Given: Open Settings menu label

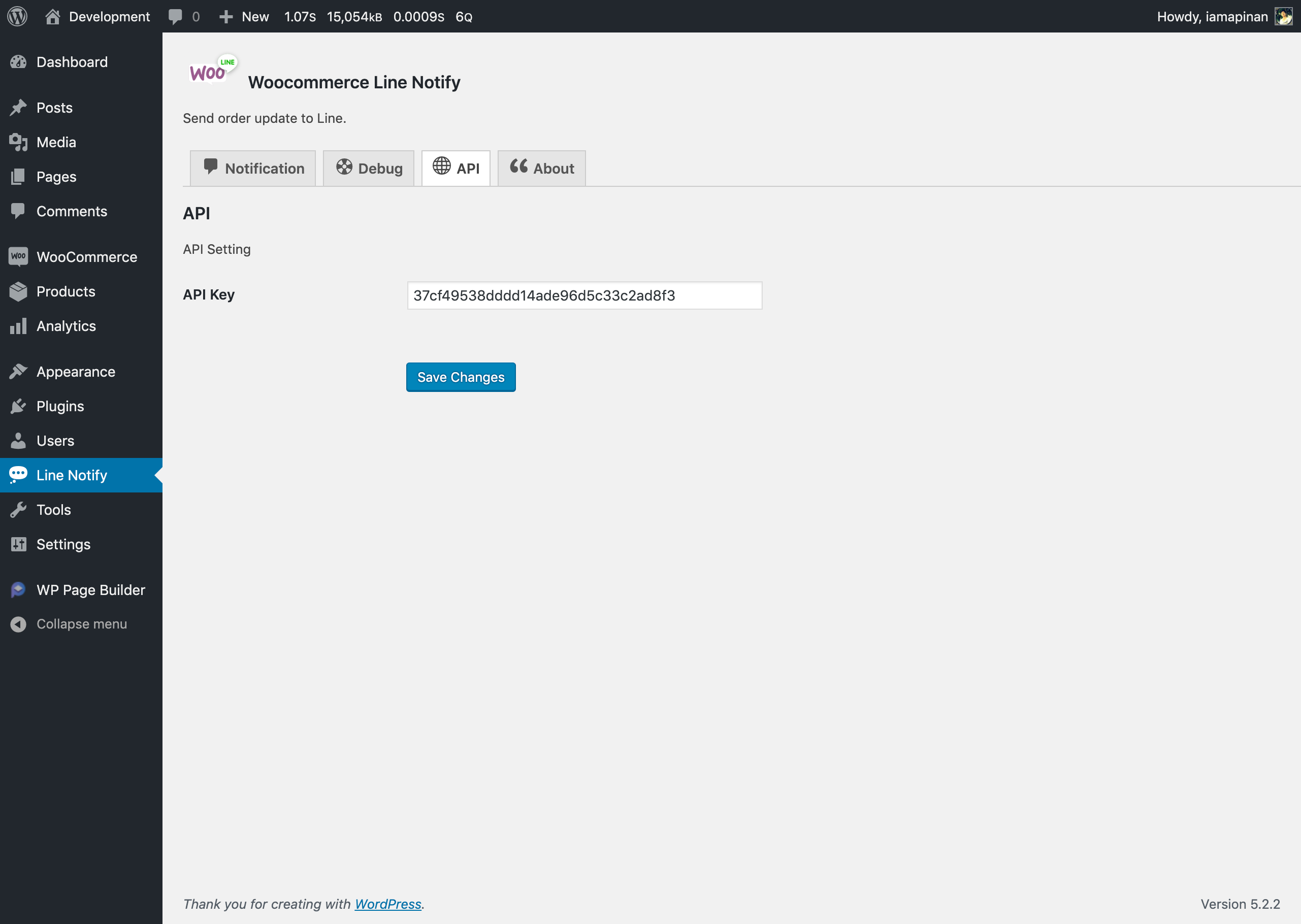Looking at the screenshot, I should point(64,544).
